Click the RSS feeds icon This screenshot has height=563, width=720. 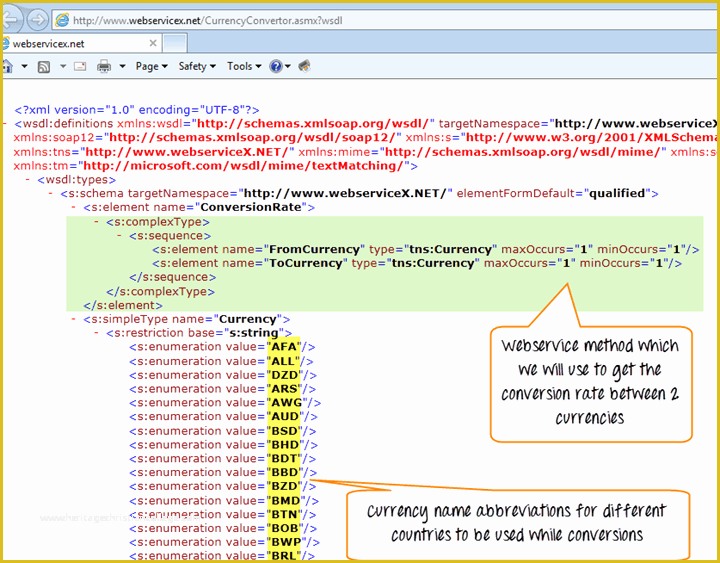tap(44, 67)
